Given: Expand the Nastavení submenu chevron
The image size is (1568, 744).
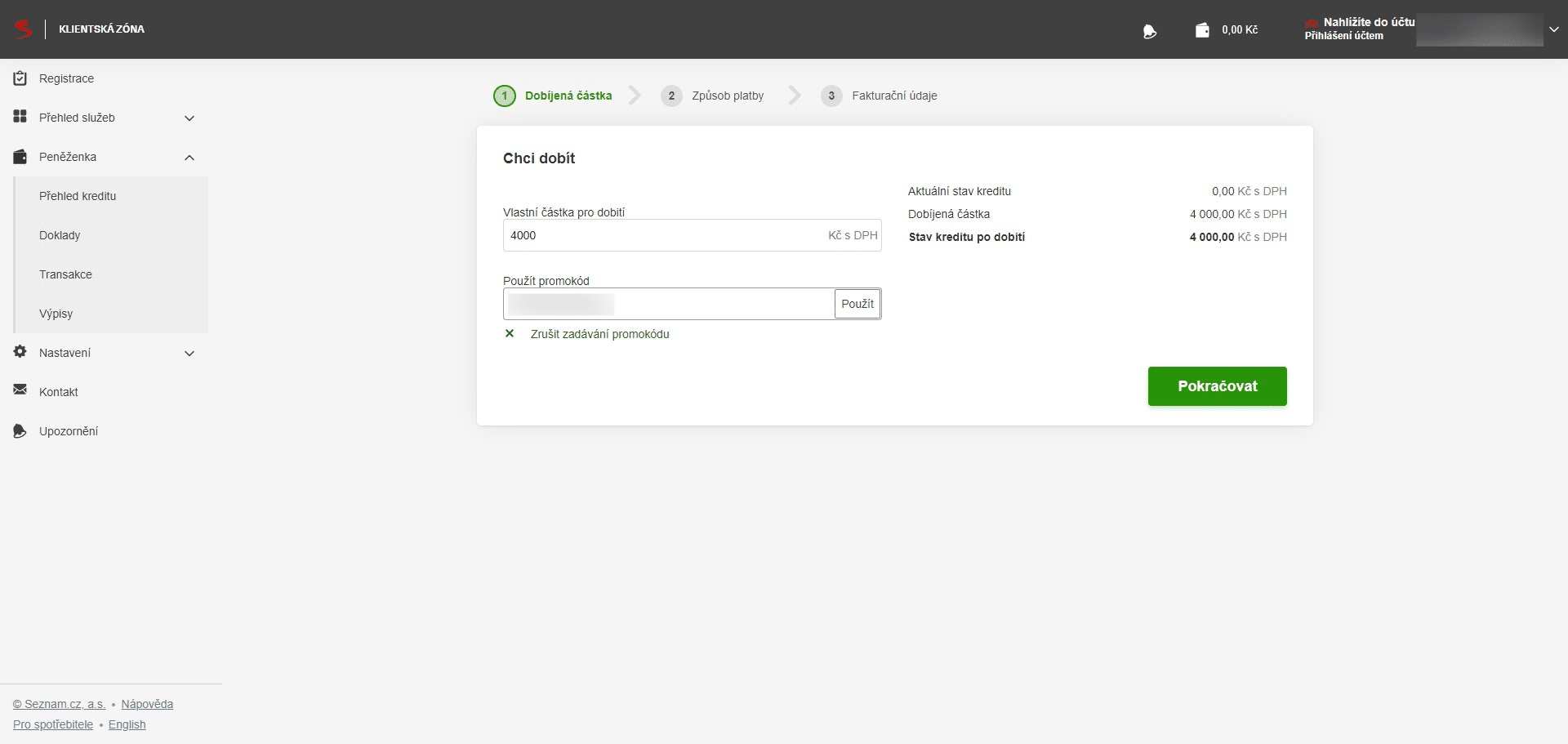Looking at the screenshot, I should (x=189, y=354).
